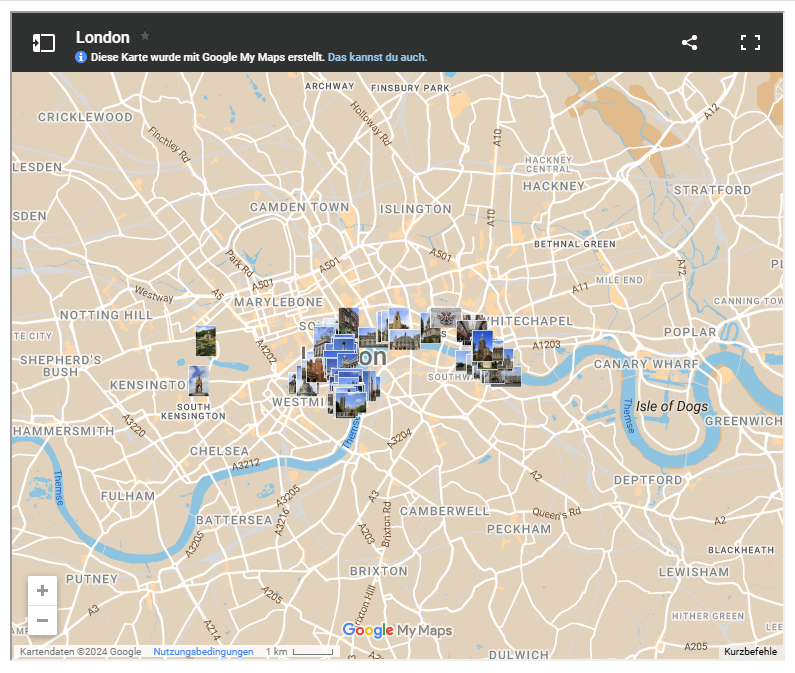Zoom in with the plus button

(x=42, y=590)
